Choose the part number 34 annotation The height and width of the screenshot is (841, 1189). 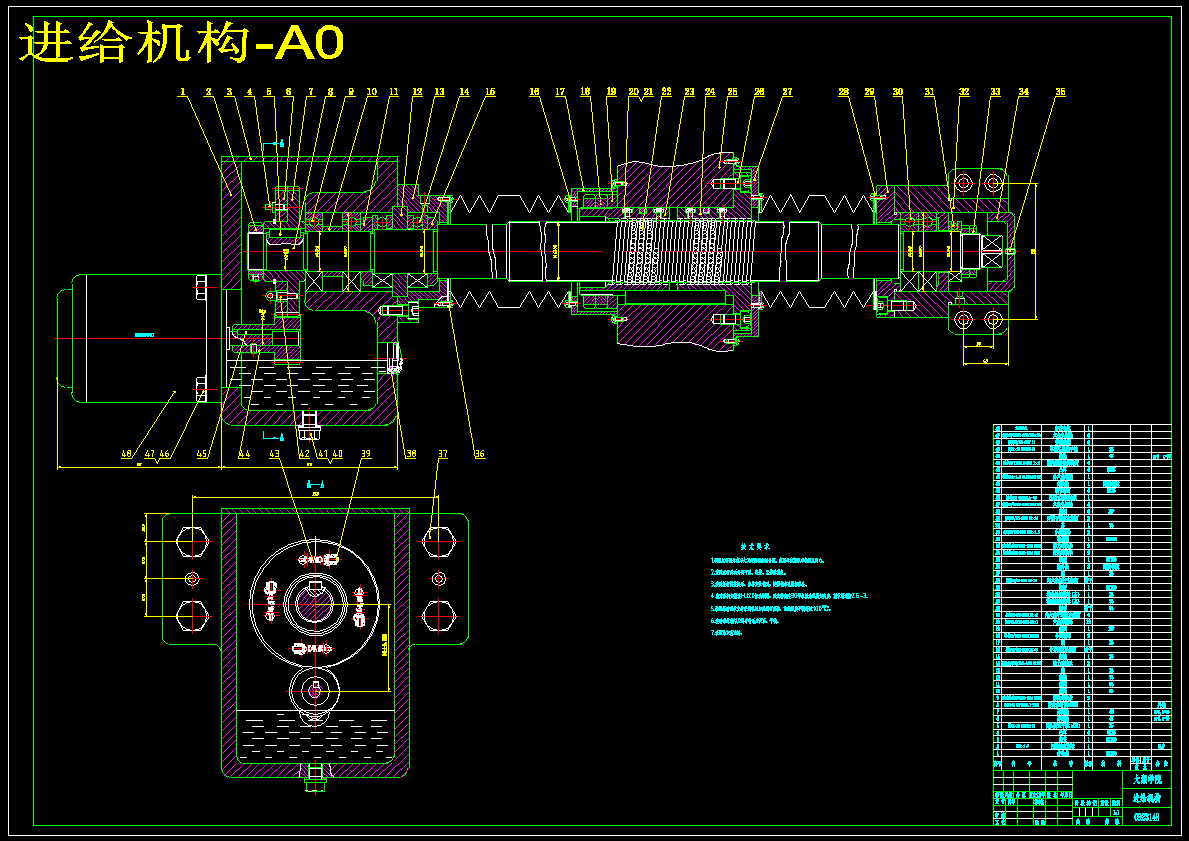pyautogui.click(x=1024, y=93)
